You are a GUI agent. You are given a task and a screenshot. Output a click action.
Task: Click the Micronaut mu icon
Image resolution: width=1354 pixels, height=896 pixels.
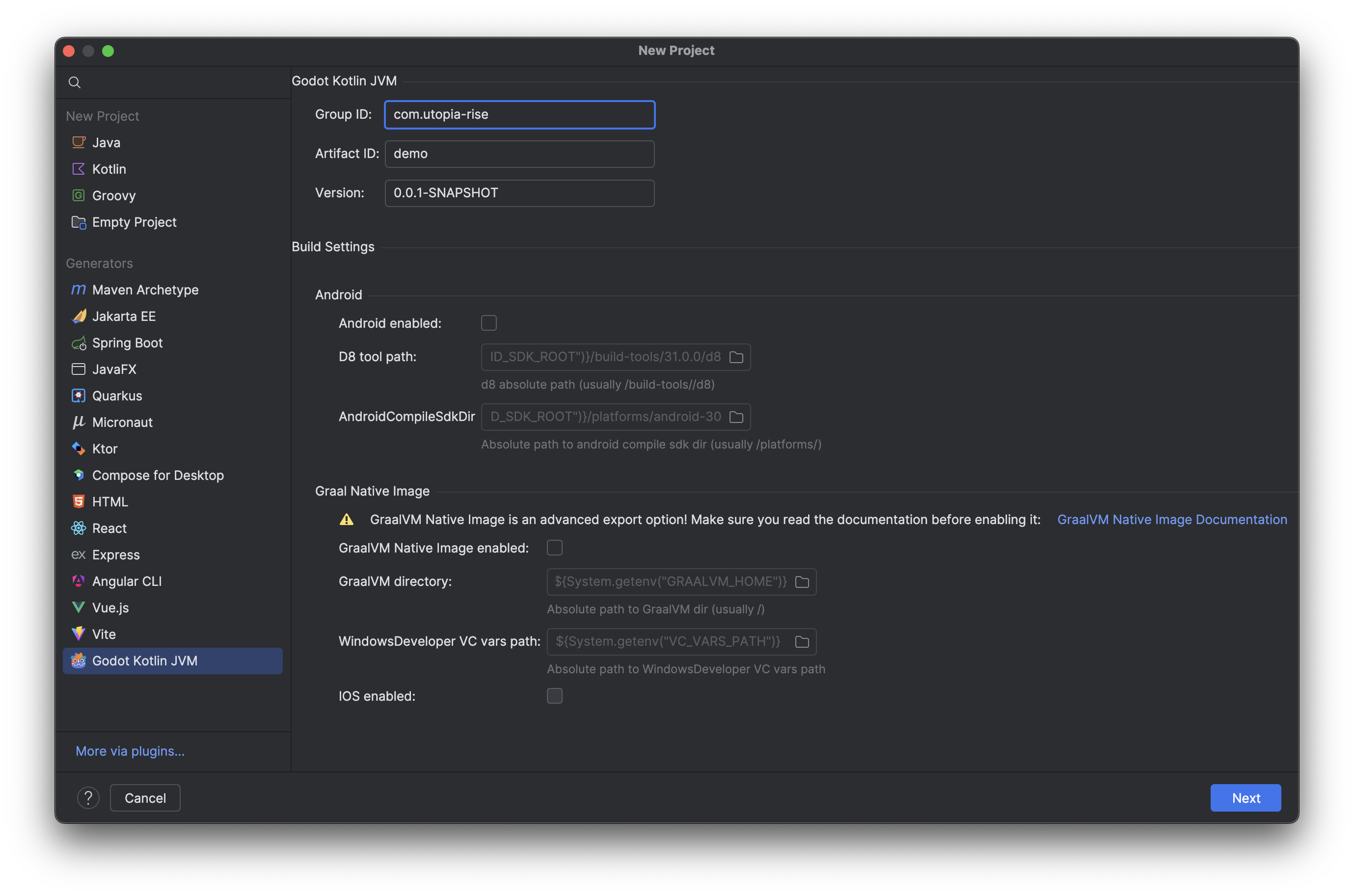78,422
